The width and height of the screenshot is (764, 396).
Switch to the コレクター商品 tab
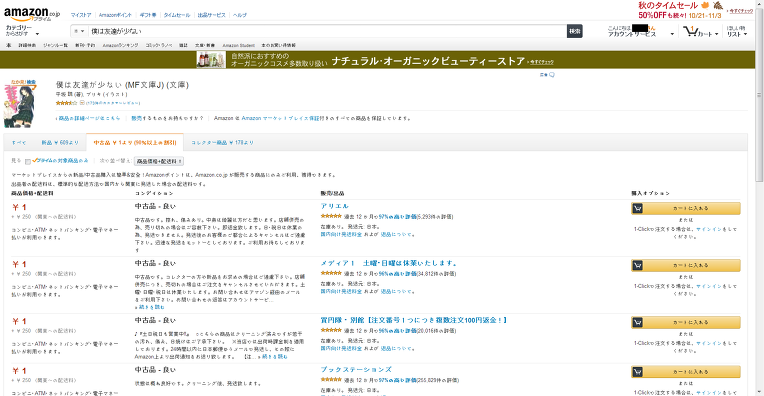[222, 143]
